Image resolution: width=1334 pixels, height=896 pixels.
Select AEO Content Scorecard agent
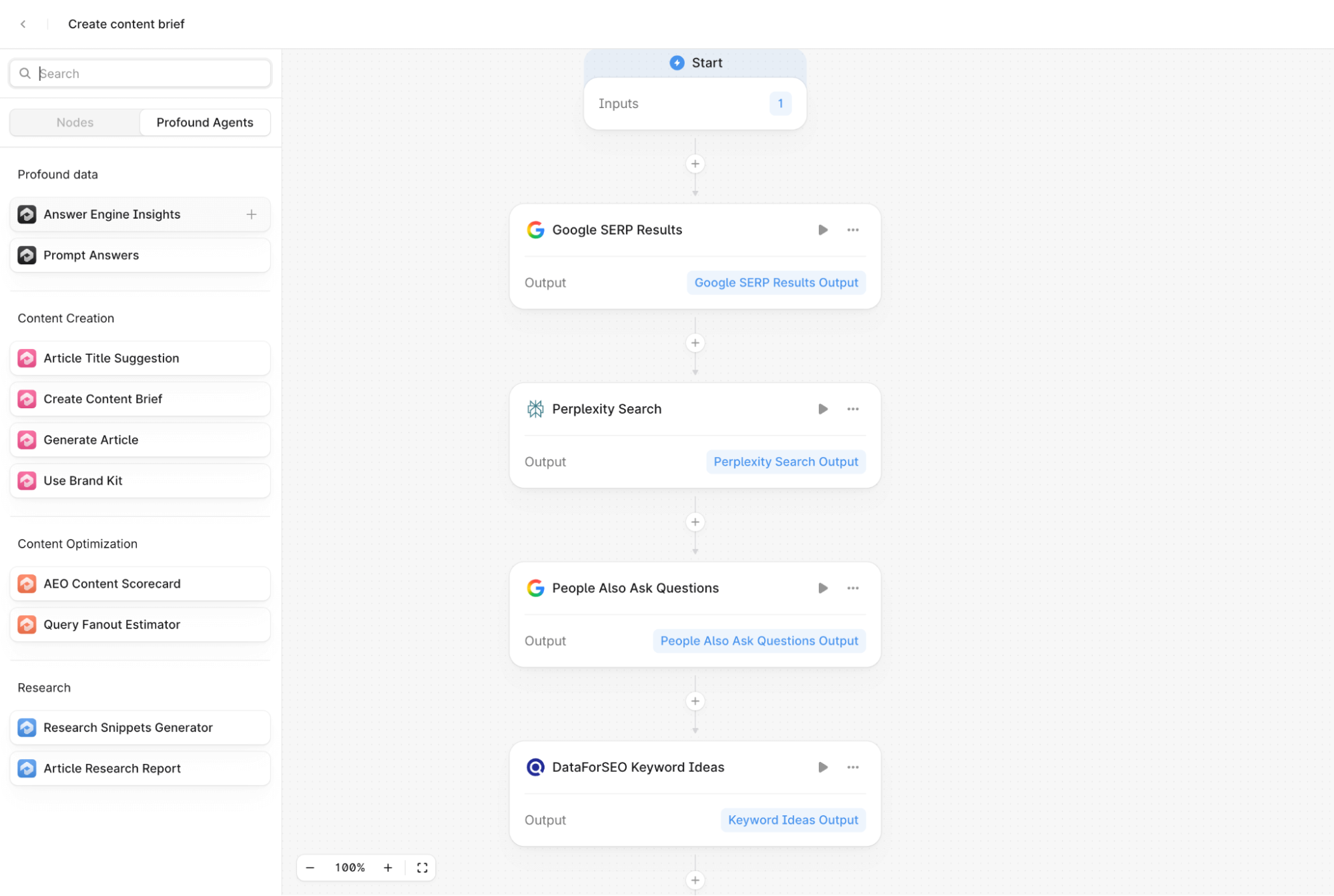(140, 584)
